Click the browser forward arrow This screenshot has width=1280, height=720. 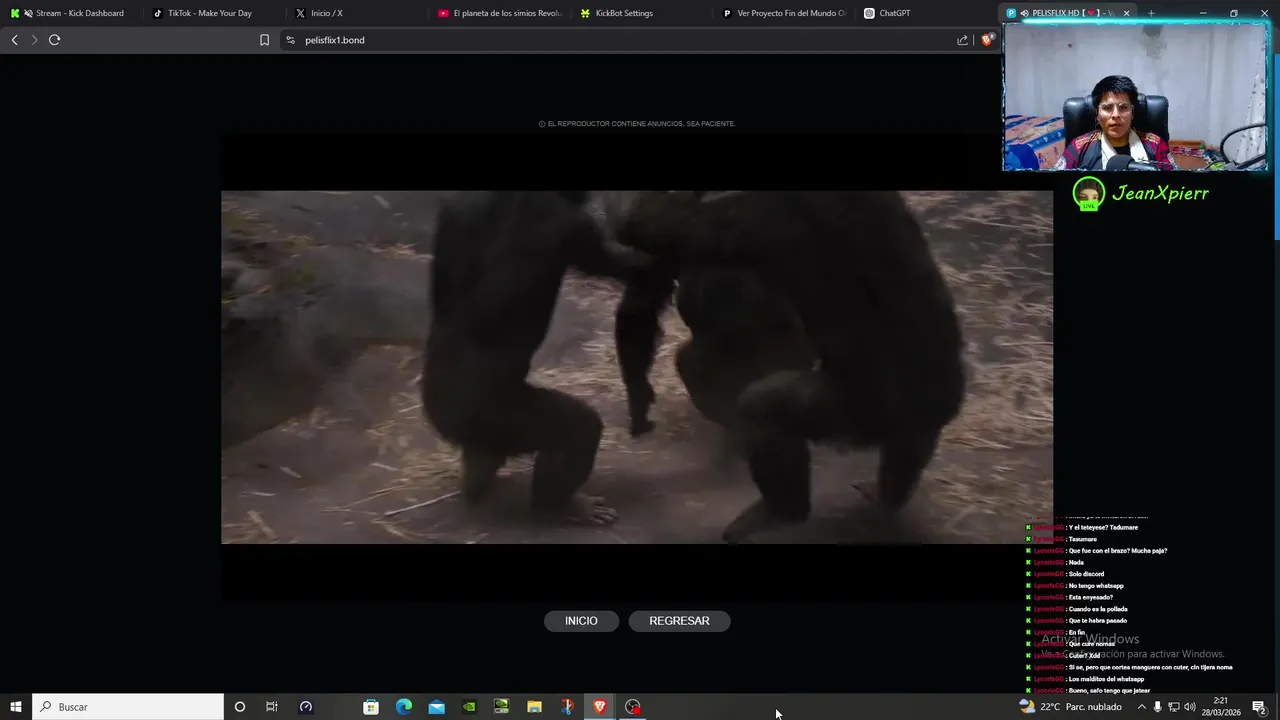tap(34, 40)
